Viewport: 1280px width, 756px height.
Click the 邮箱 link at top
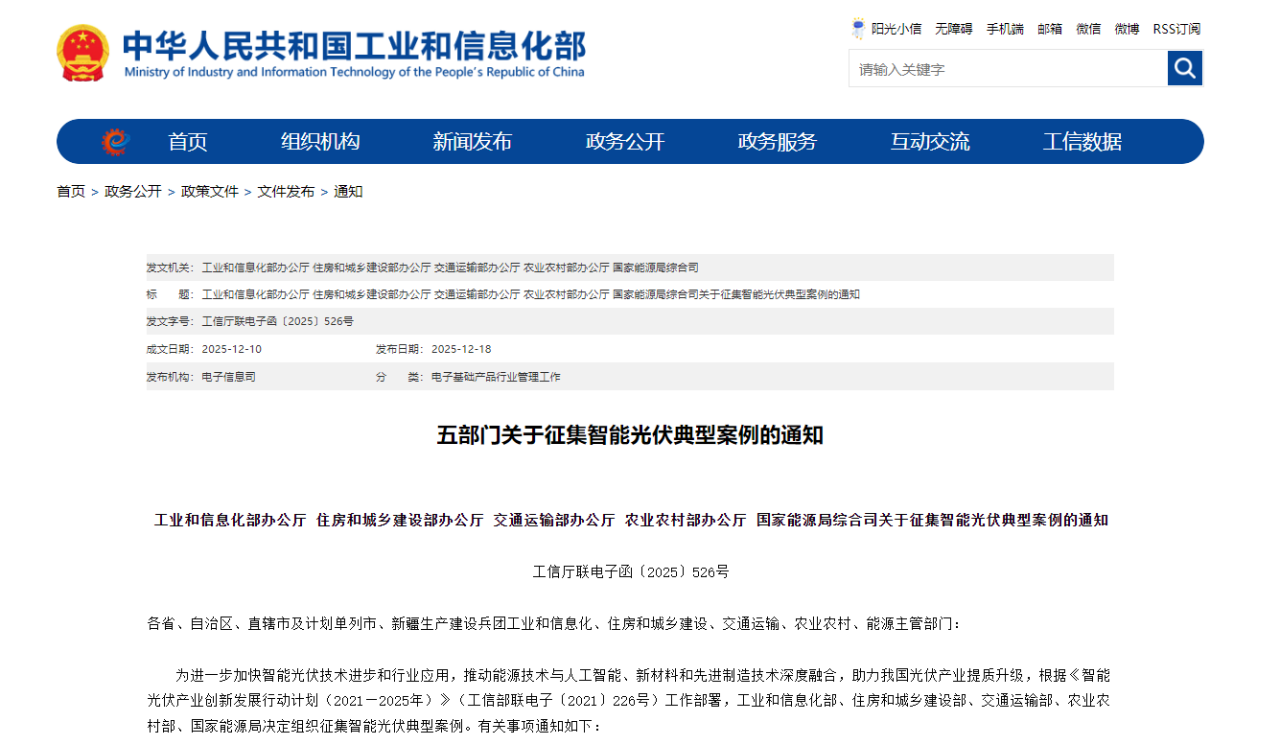pos(1049,29)
